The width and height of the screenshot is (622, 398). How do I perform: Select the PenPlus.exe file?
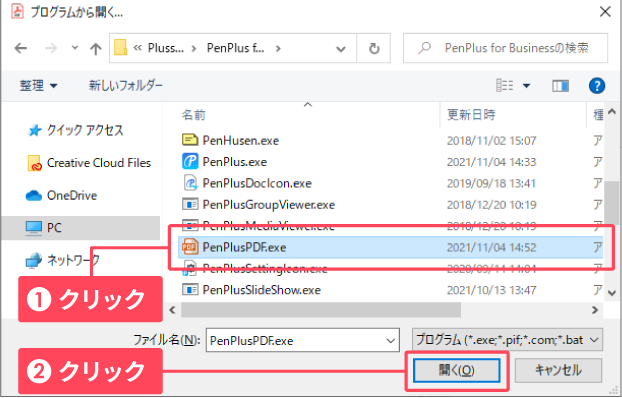234,162
